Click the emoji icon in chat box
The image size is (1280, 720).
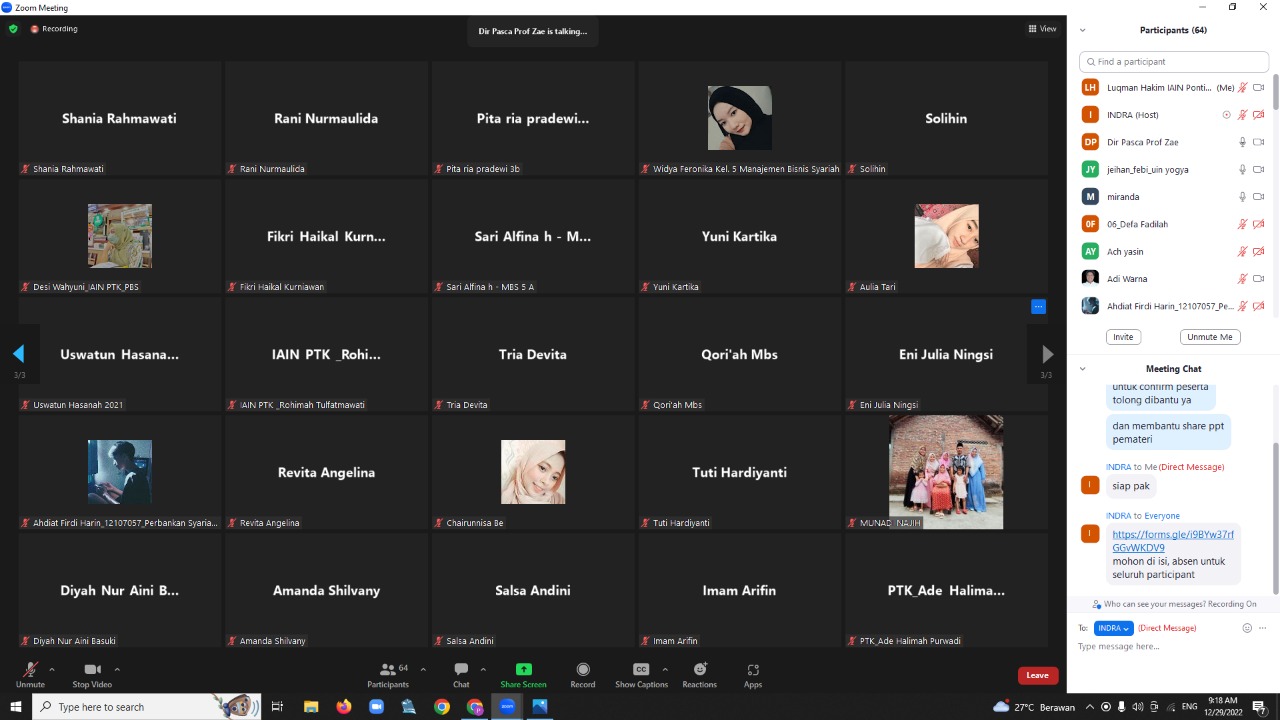click(x=1247, y=628)
